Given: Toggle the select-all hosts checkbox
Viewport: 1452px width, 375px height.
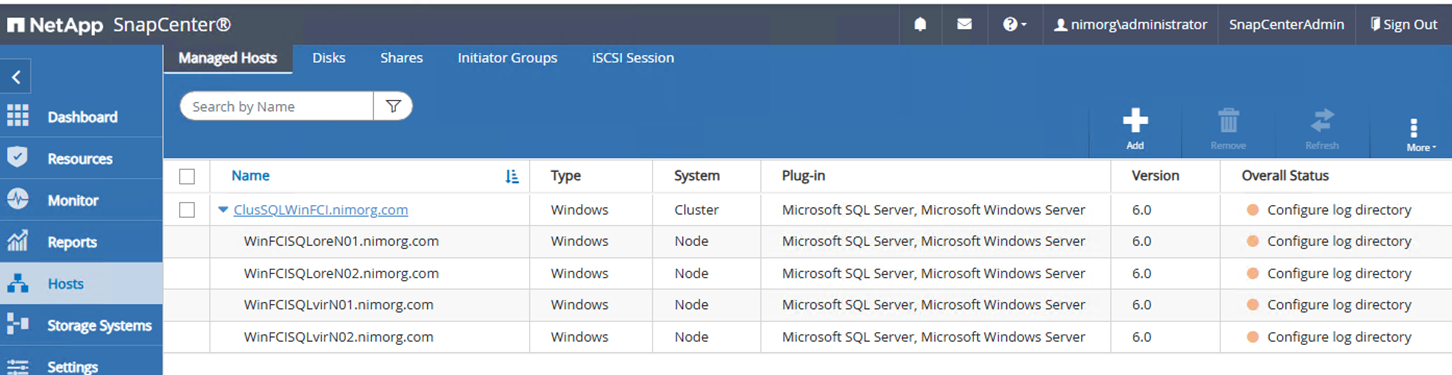Looking at the screenshot, I should tap(187, 176).
